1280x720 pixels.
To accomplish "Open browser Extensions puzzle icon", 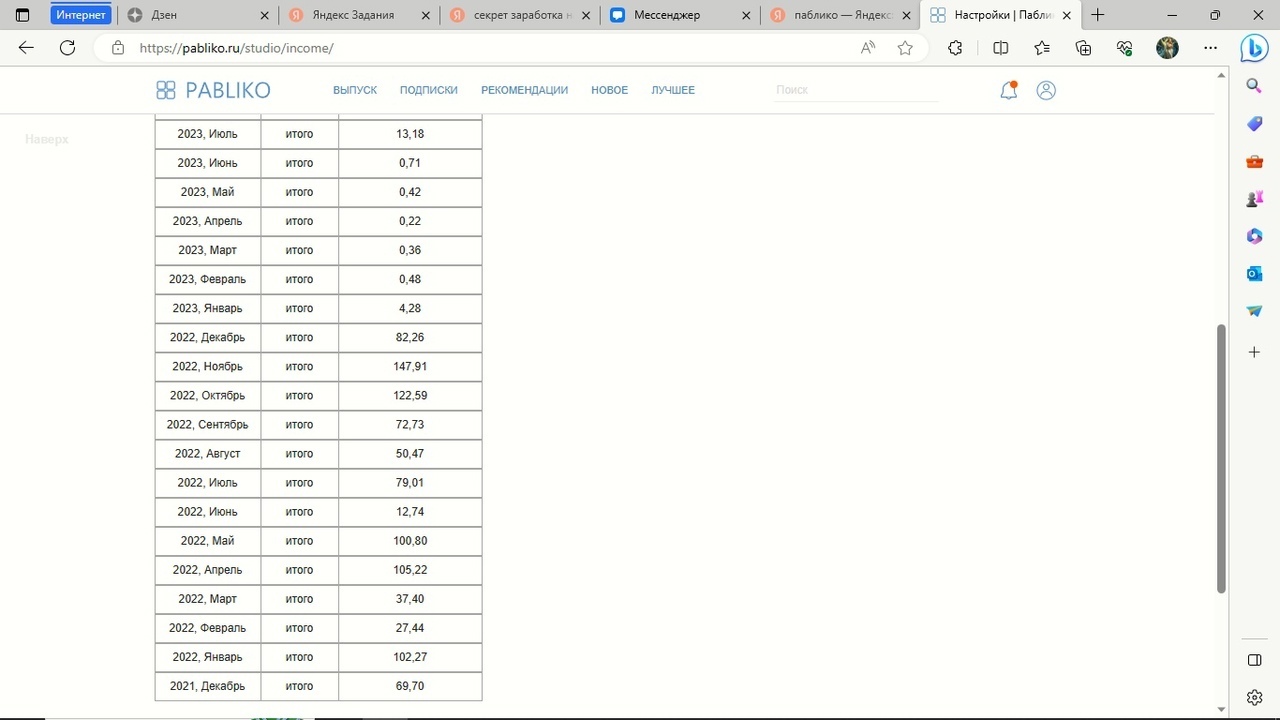I will (x=955, y=48).
